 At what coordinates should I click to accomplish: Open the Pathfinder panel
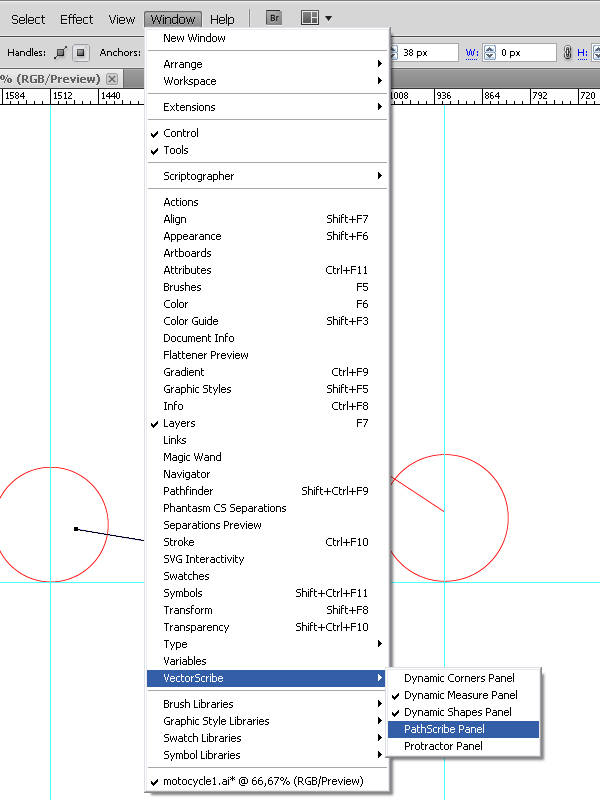coord(267,491)
